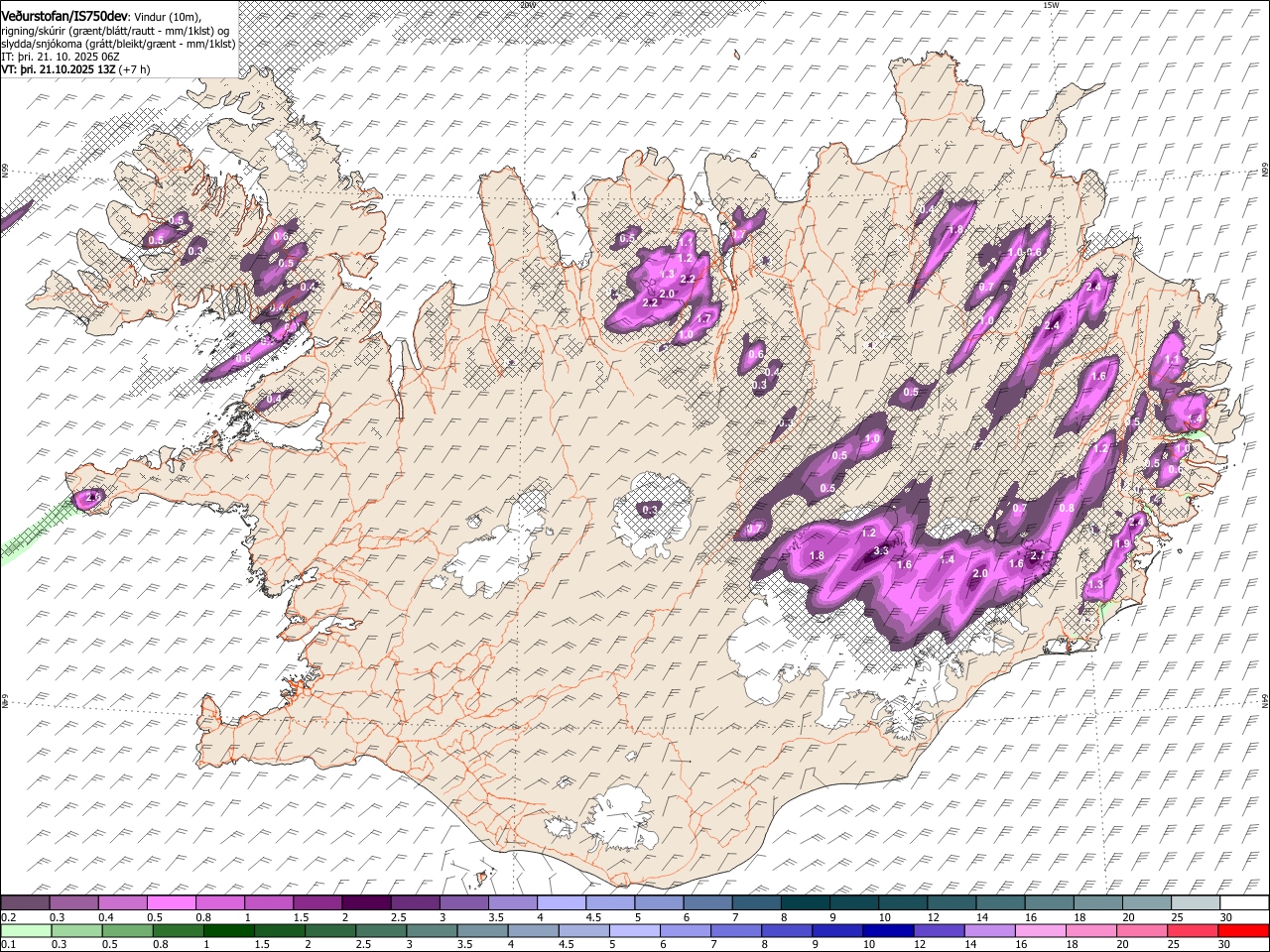
Task: Click the pale green 0.1 swatch in bottom legend
Action: pos(25,930)
